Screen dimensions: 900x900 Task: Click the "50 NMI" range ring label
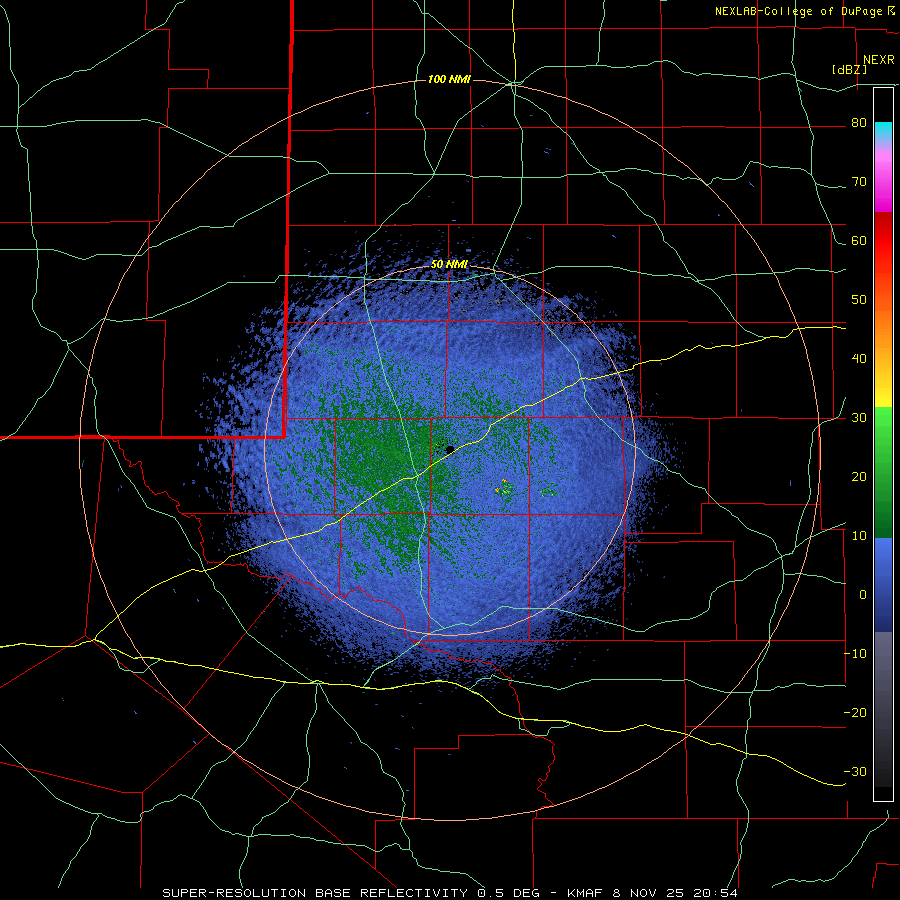(449, 265)
